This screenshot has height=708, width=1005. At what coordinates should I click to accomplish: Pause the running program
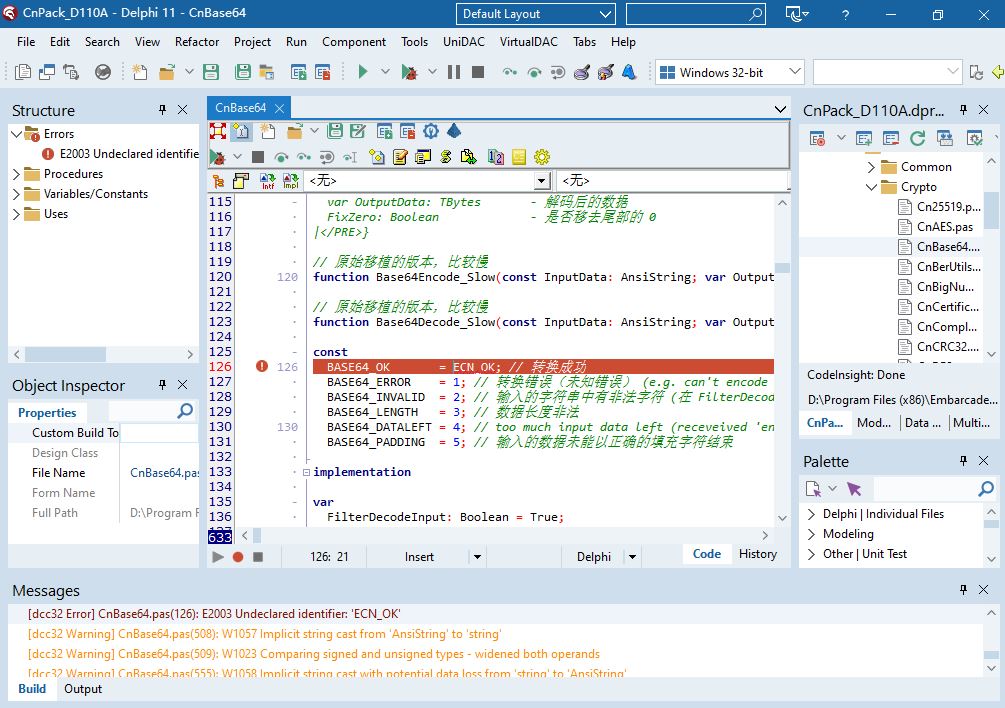454,72
